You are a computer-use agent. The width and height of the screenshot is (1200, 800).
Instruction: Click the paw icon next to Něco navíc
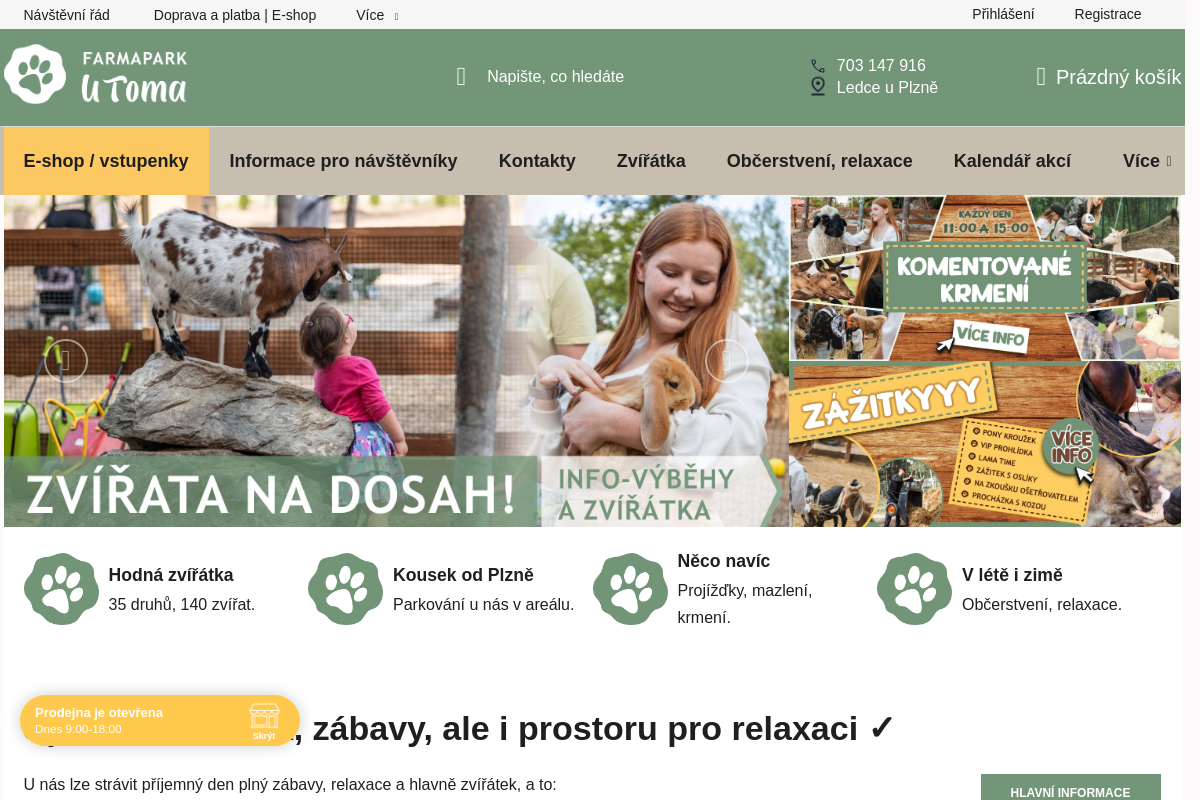[631, 589]
